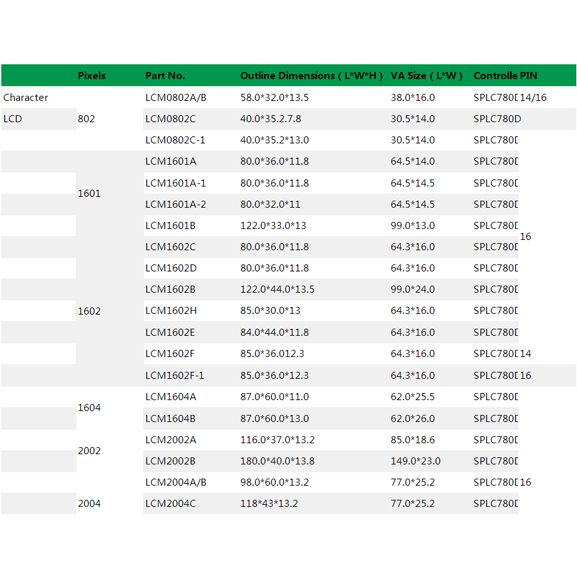The image size is (577, 577).
Task: Select the Controller column header
Action: click(495, 75)
